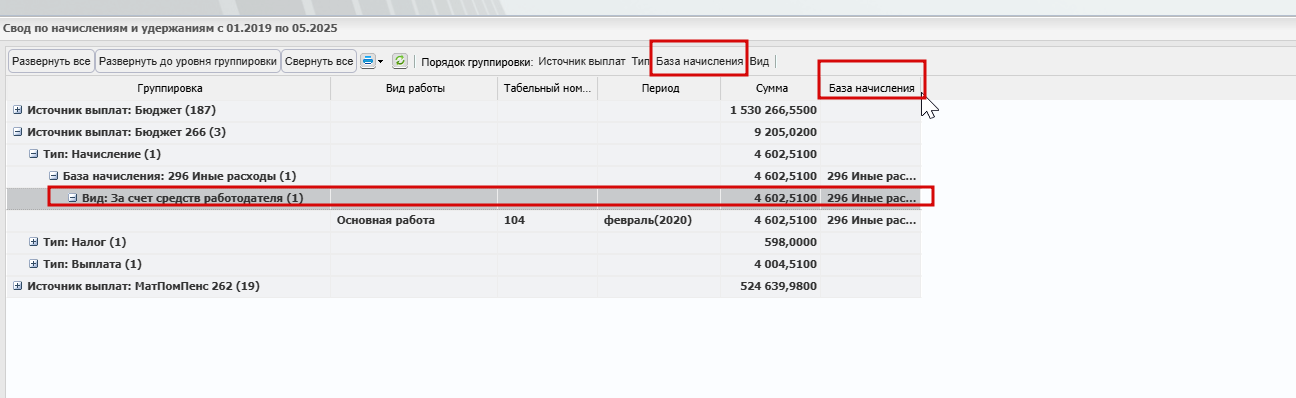Click '4 602,5100' in 'Тип: Начисление' row

point(786,154)
